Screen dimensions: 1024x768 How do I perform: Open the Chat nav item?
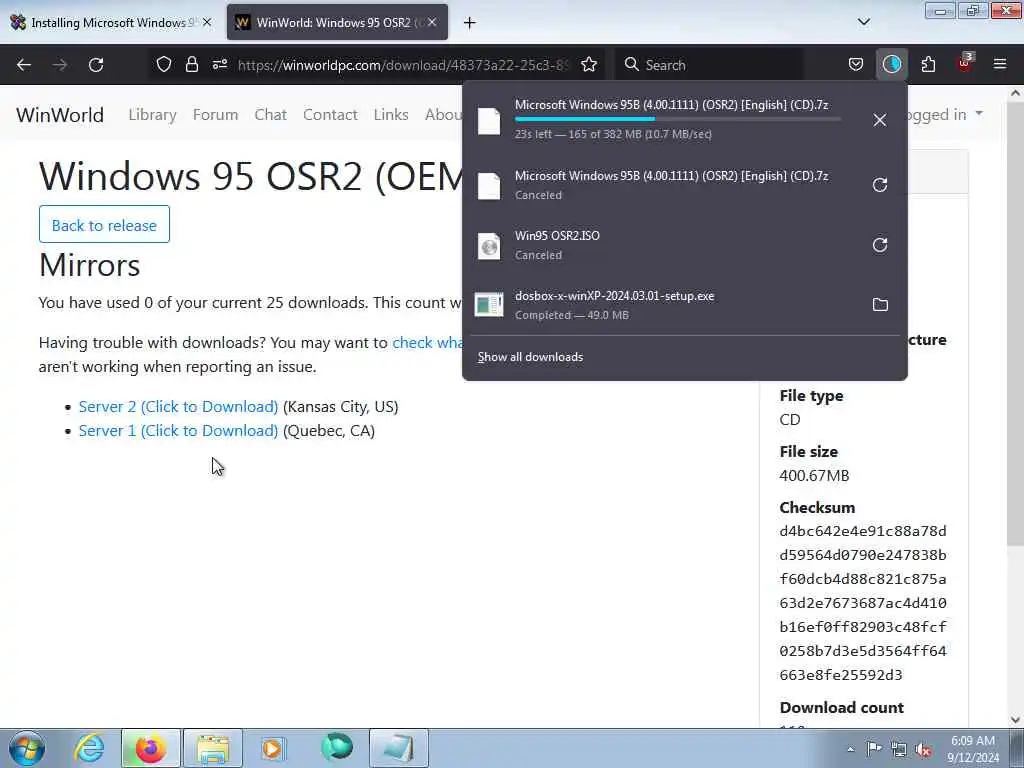[270, 114]
